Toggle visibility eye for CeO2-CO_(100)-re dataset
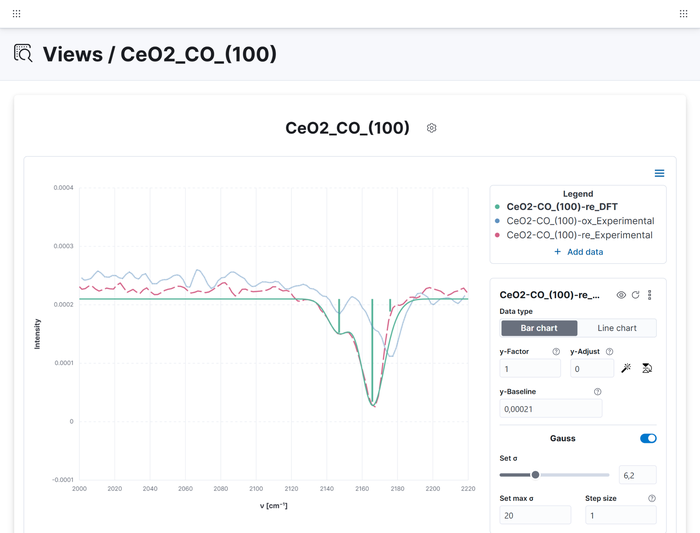This screenshot has height=533, width=700. (x=621, y=295)
